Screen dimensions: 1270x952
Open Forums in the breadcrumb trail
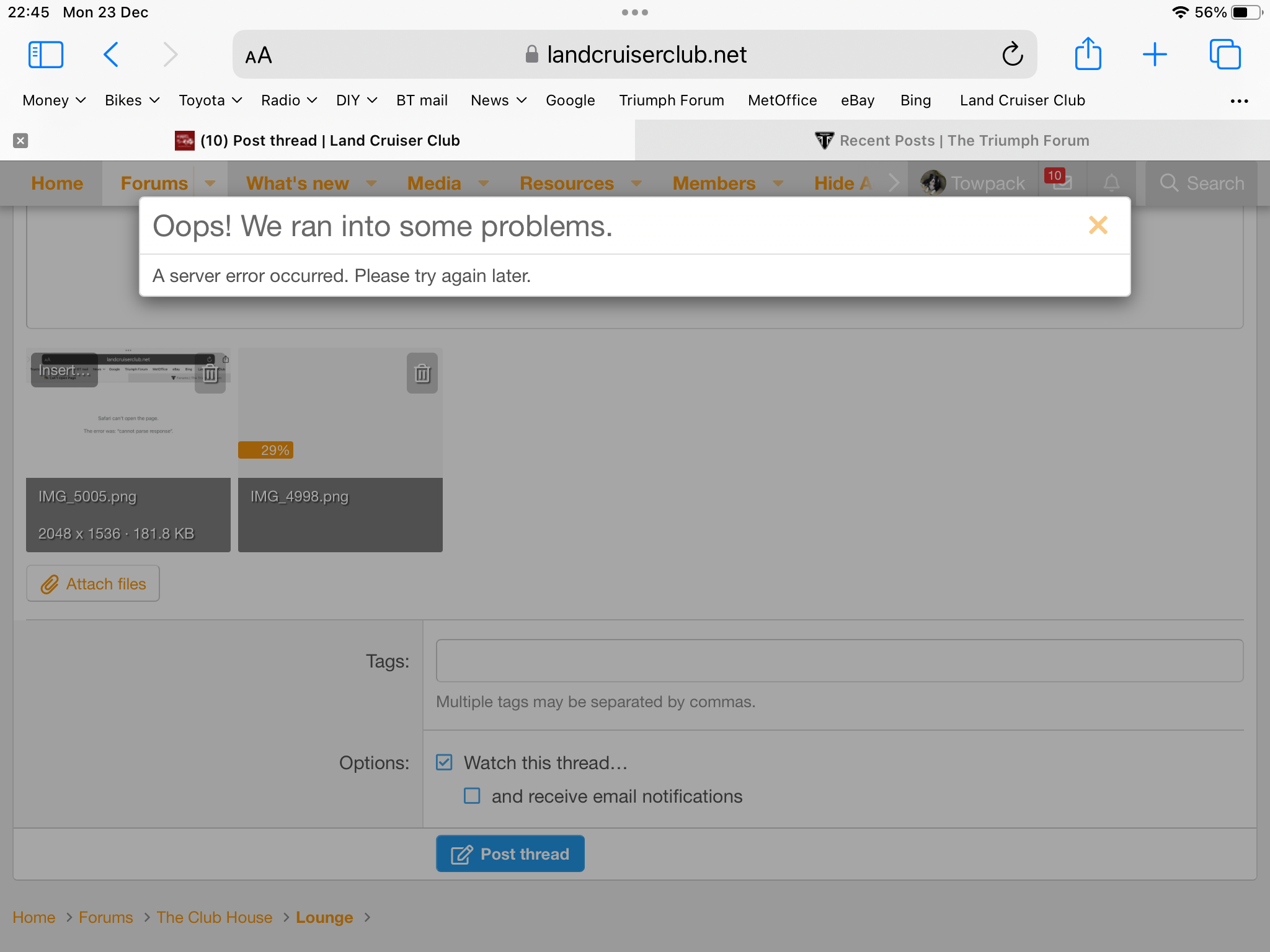(105, 917)
